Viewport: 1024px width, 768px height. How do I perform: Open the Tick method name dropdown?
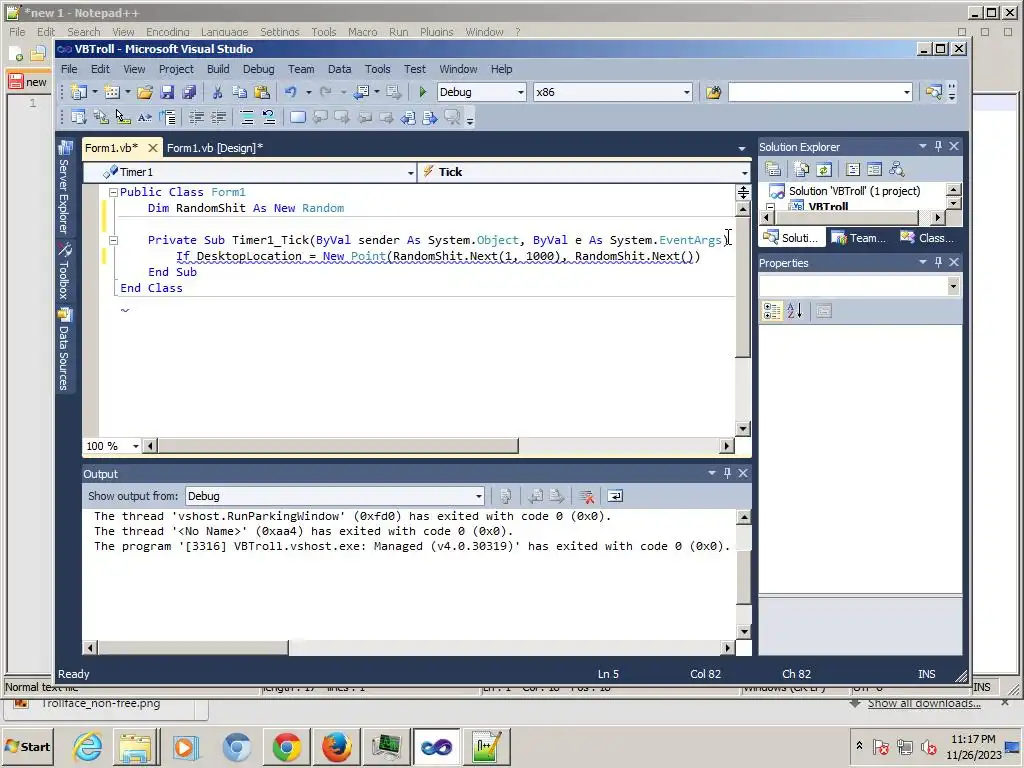744,172
